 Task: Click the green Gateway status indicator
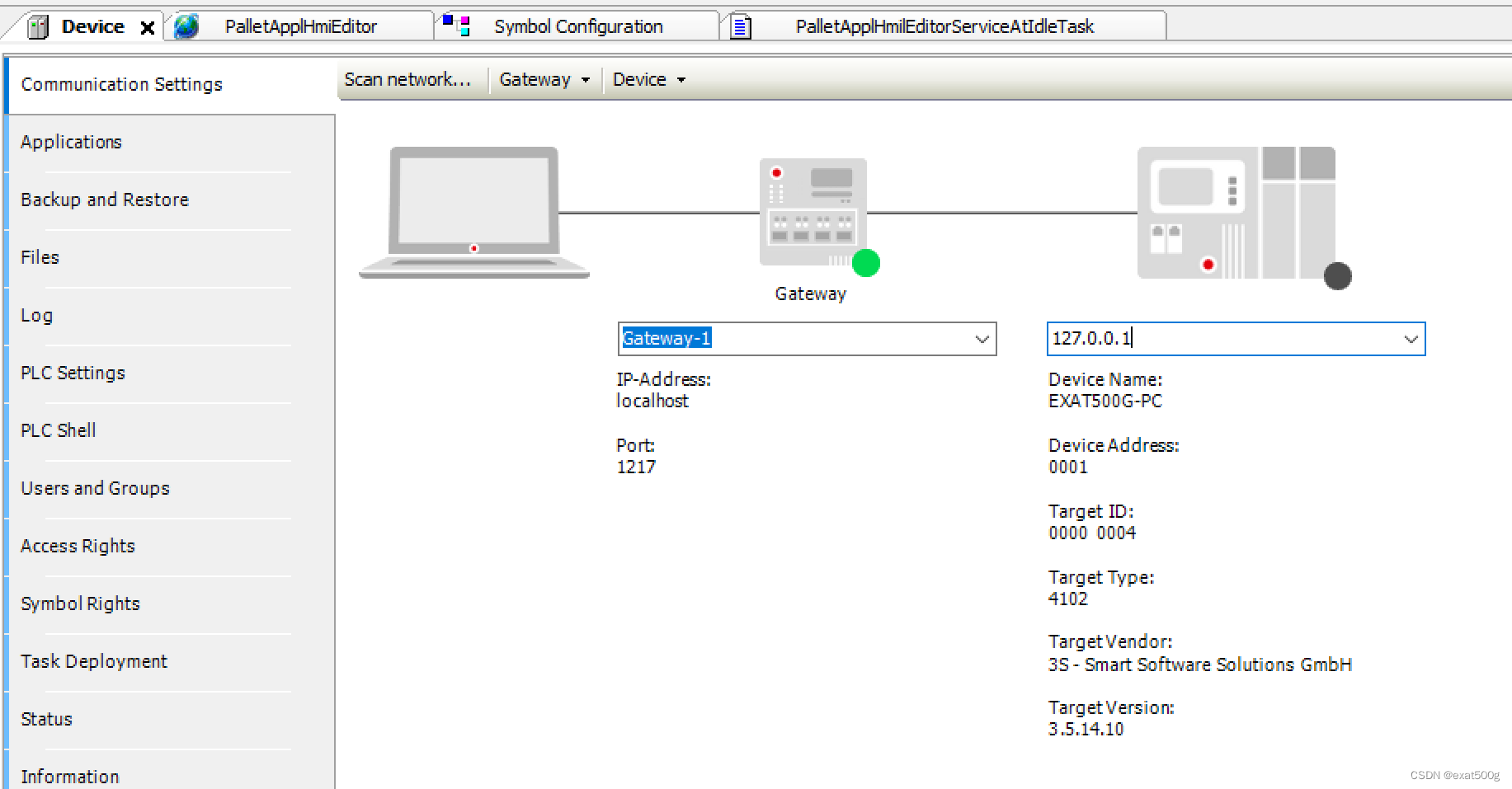pos(866,264)
